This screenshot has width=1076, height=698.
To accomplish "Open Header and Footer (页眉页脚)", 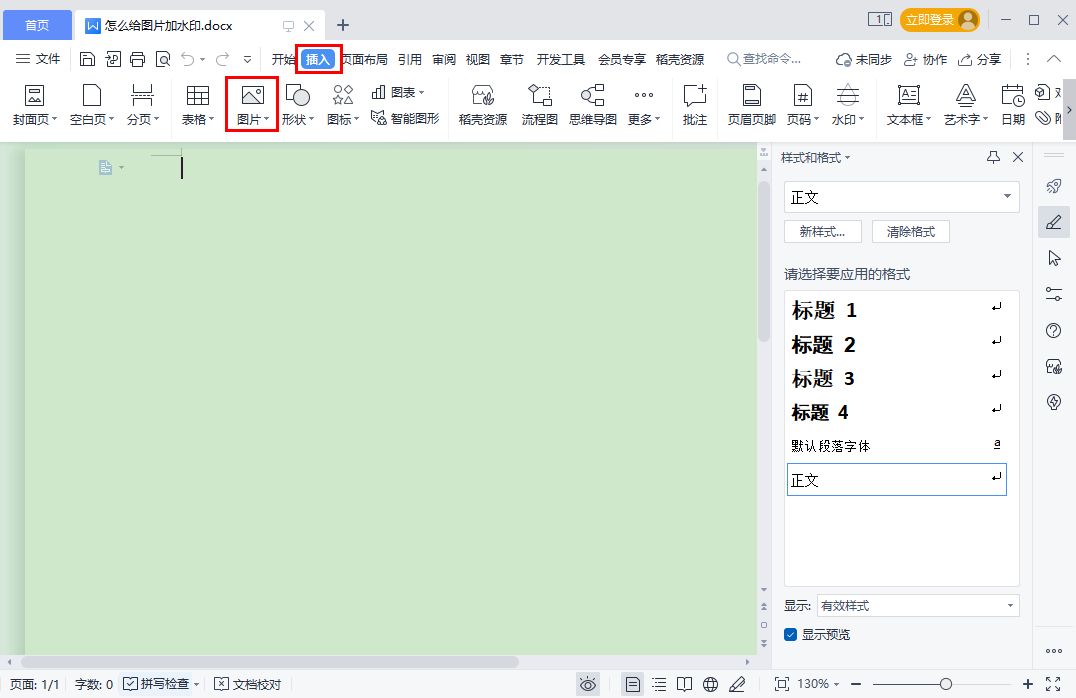I will [751, 105].
